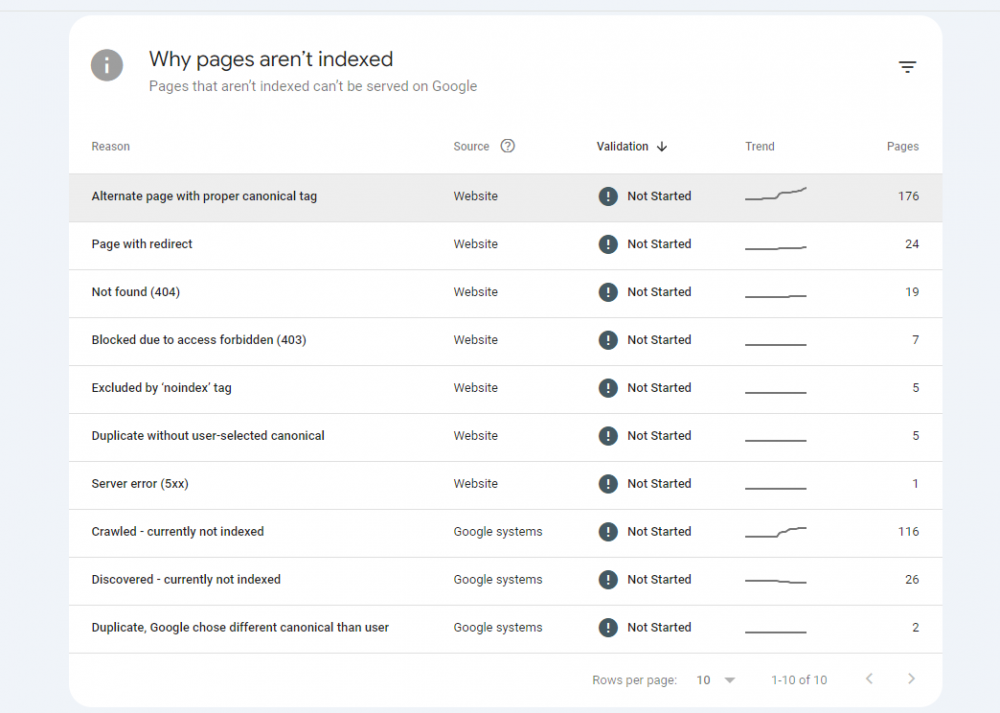The width and height of the screenshot is (1000, 713).
Task: Select Crawled - currently not indexed row
Action: [x=178, y=532]
